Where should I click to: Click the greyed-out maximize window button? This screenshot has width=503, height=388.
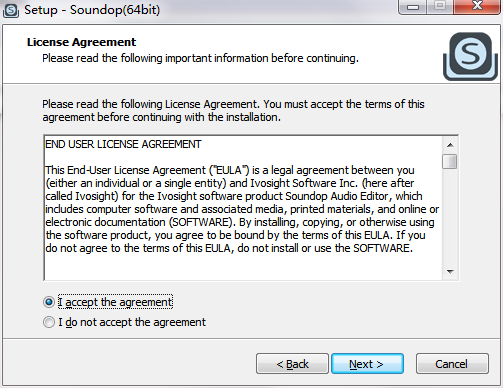(440, 7)
